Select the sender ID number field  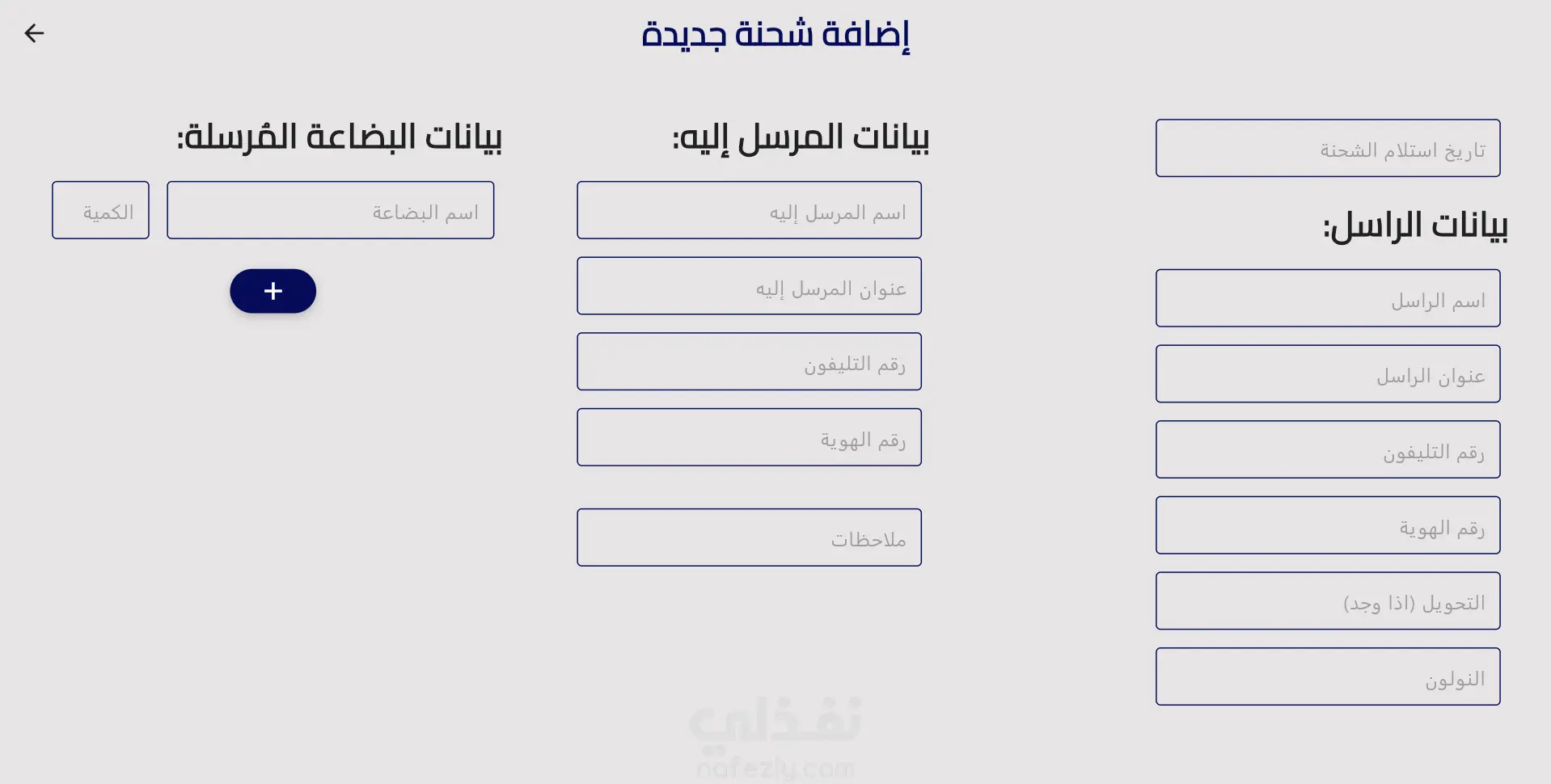click(x=1328, y=525)
